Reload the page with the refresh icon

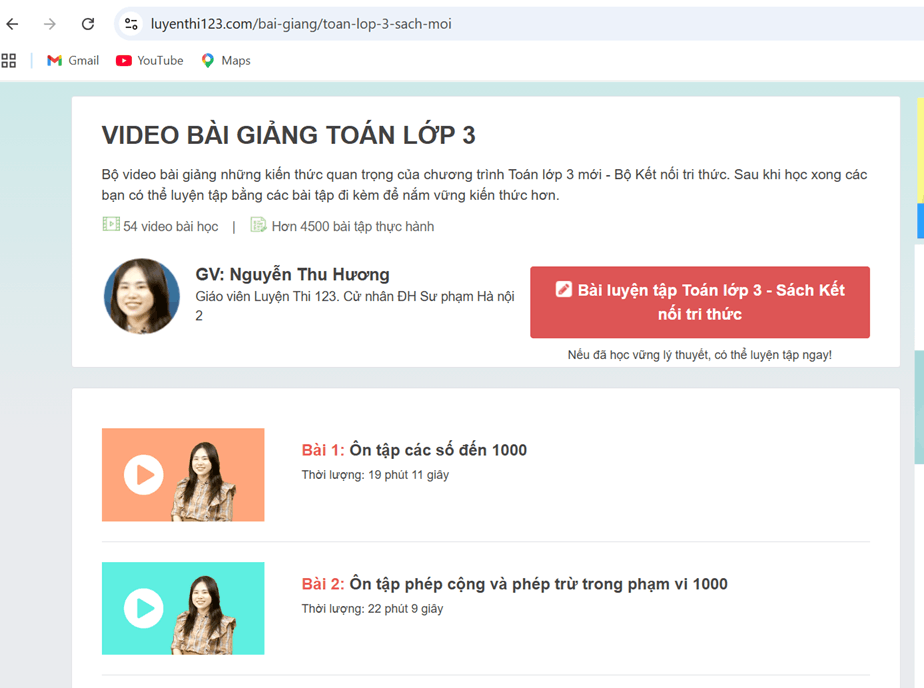[88, 24]
